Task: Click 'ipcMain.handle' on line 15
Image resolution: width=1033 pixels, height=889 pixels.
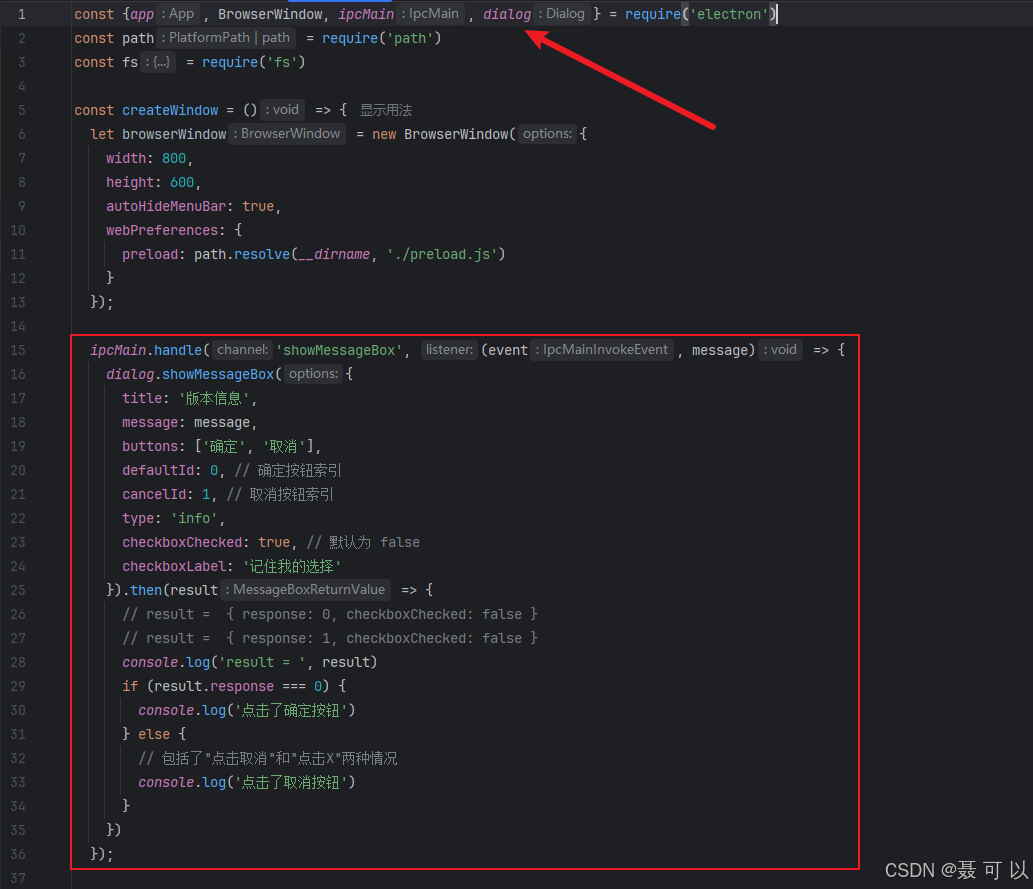Action: click(146, 350)
